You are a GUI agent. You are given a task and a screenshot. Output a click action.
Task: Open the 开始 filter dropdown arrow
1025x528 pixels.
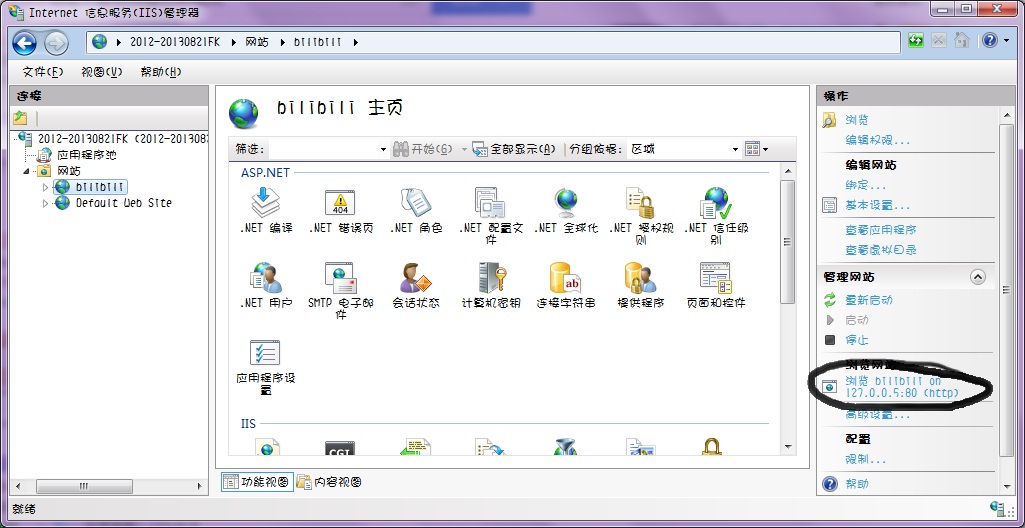click(x=464, y=150)
